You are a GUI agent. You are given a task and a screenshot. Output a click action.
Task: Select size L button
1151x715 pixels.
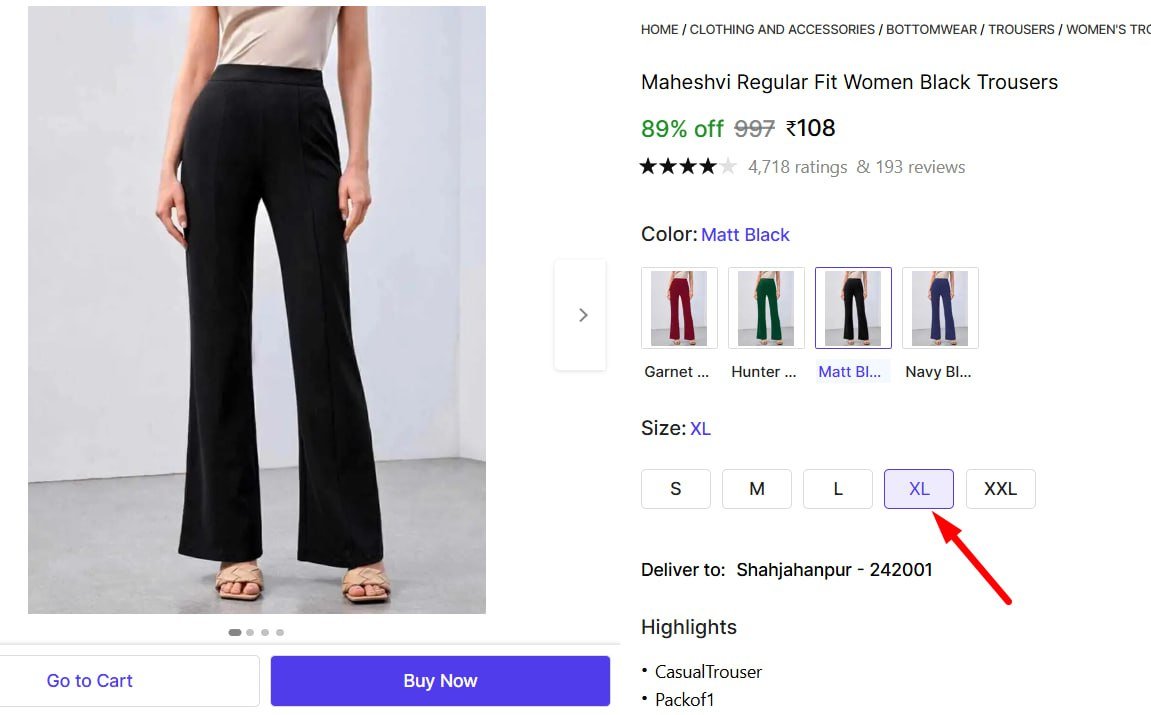click(838, 489)
